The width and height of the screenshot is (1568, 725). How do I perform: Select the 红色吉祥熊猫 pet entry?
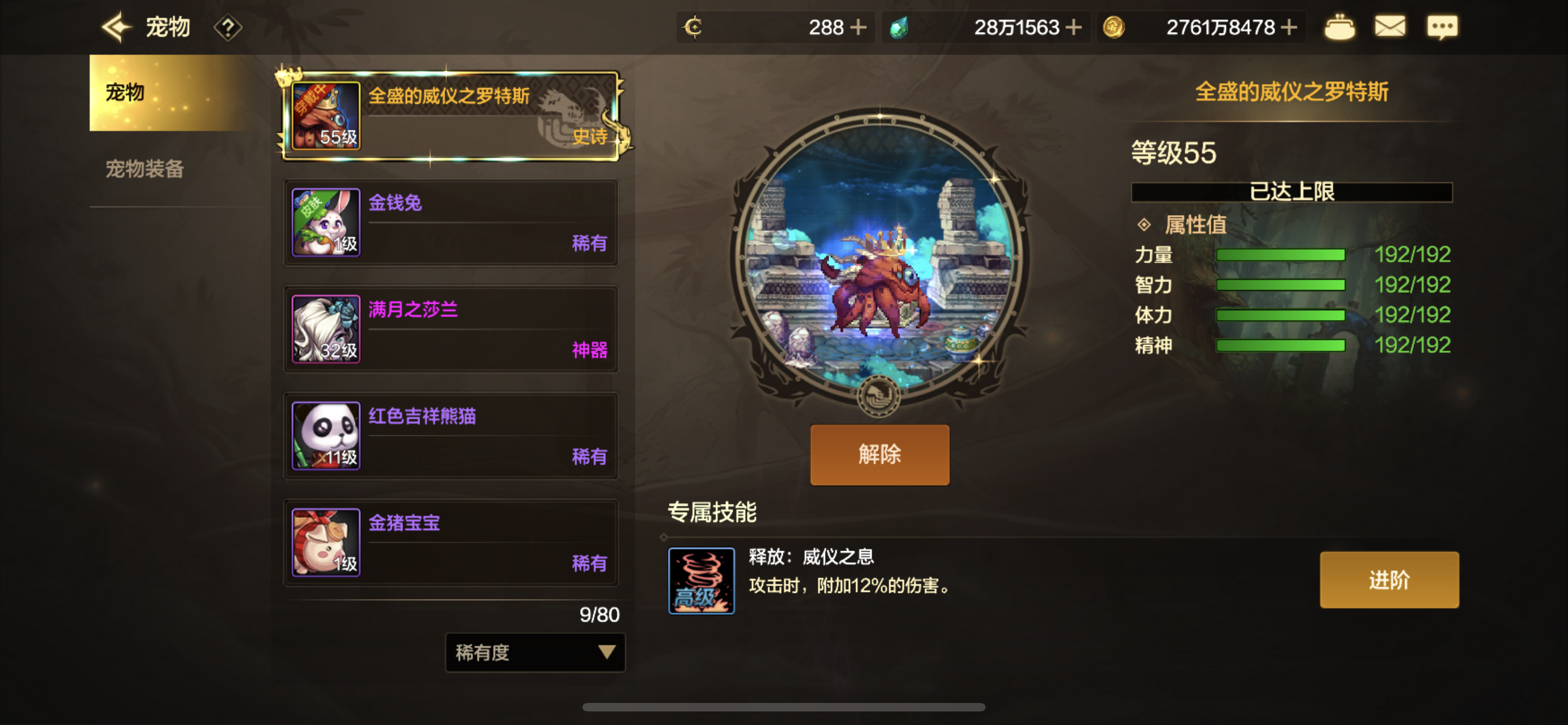coord(450,436)
